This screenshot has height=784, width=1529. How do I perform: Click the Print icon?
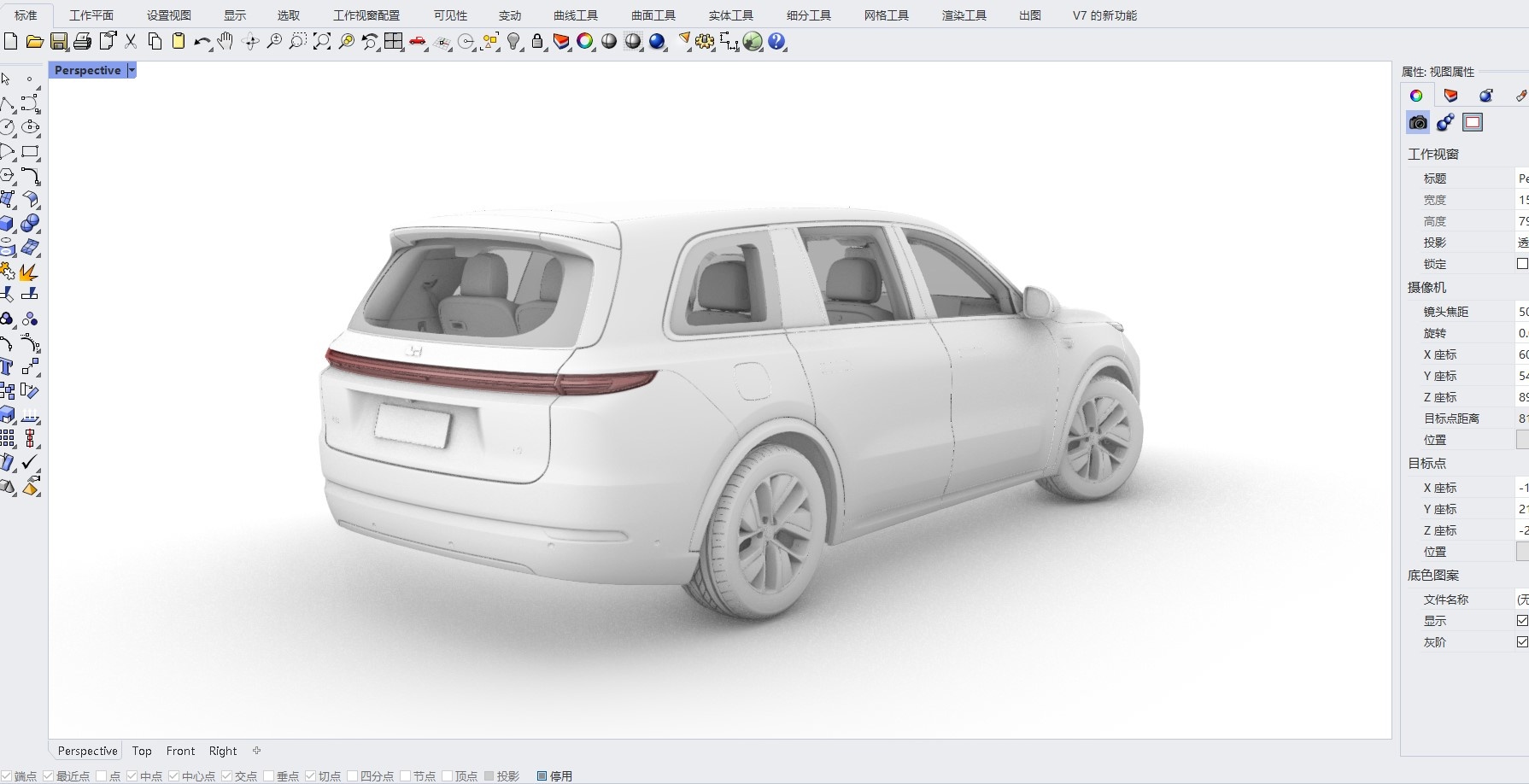coord(83,41)
